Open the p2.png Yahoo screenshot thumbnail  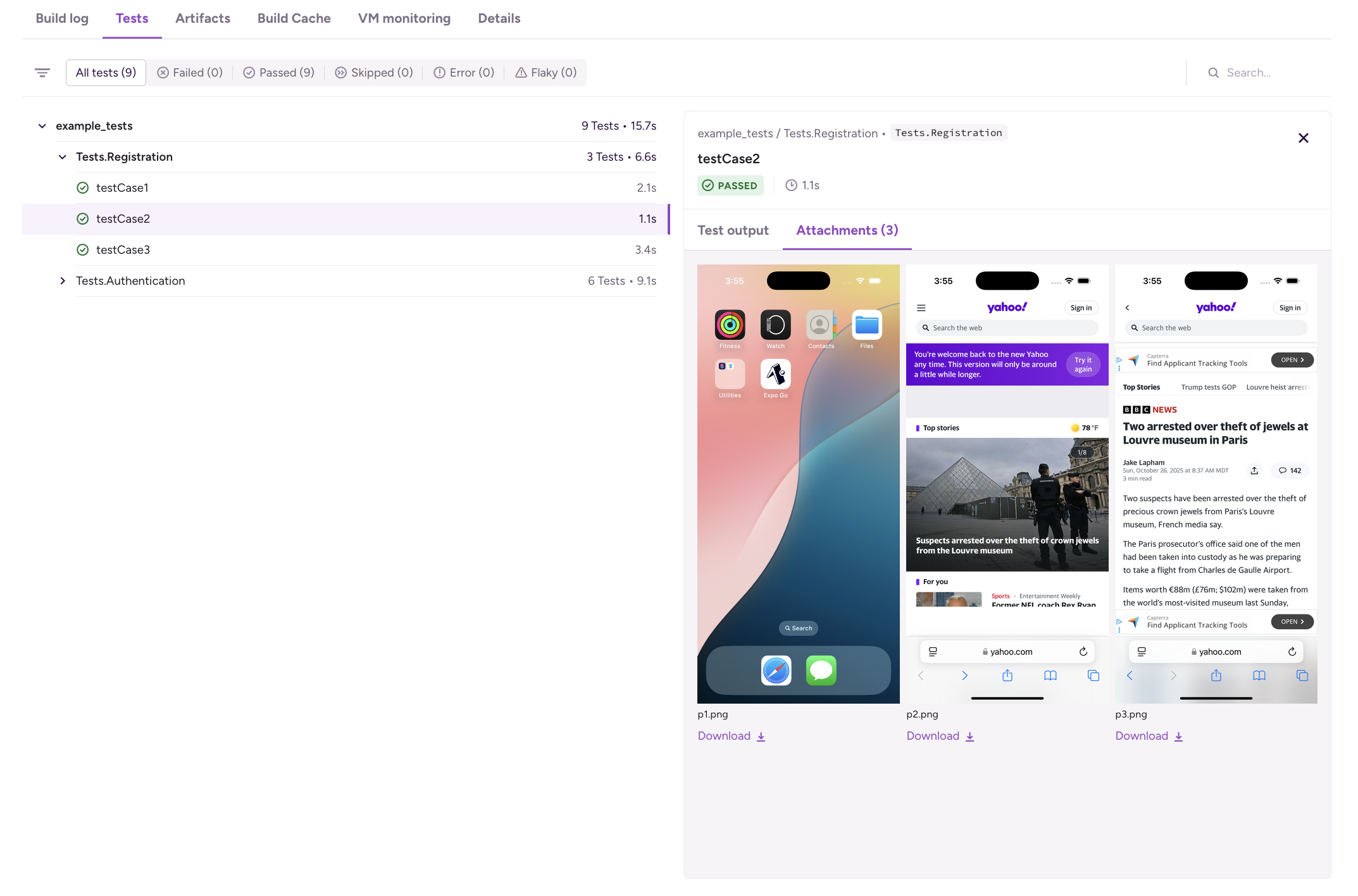click(1007, 483)
